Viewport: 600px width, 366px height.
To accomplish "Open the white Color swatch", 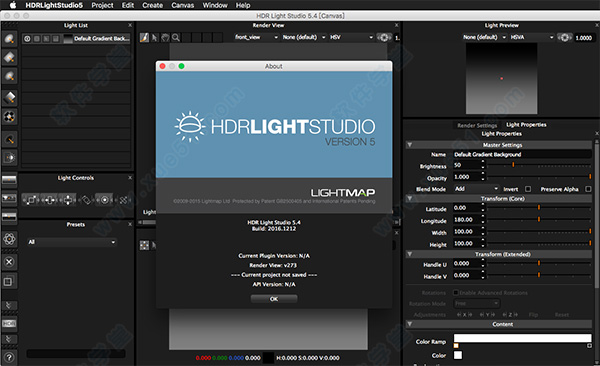I will point(458,355).
